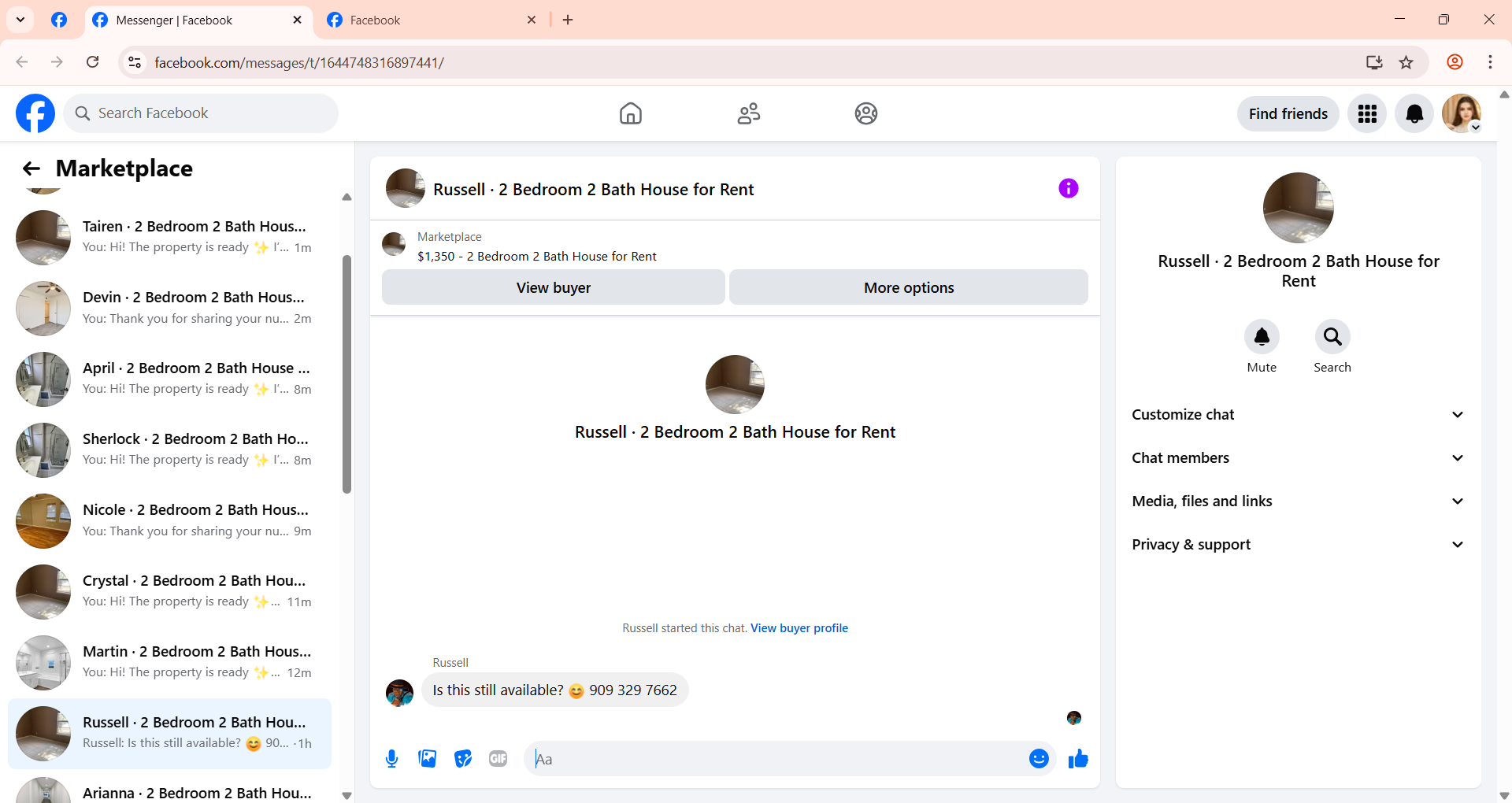Go back in browser history
This screenshot has height=803, width=1512.
click(22, 62)
